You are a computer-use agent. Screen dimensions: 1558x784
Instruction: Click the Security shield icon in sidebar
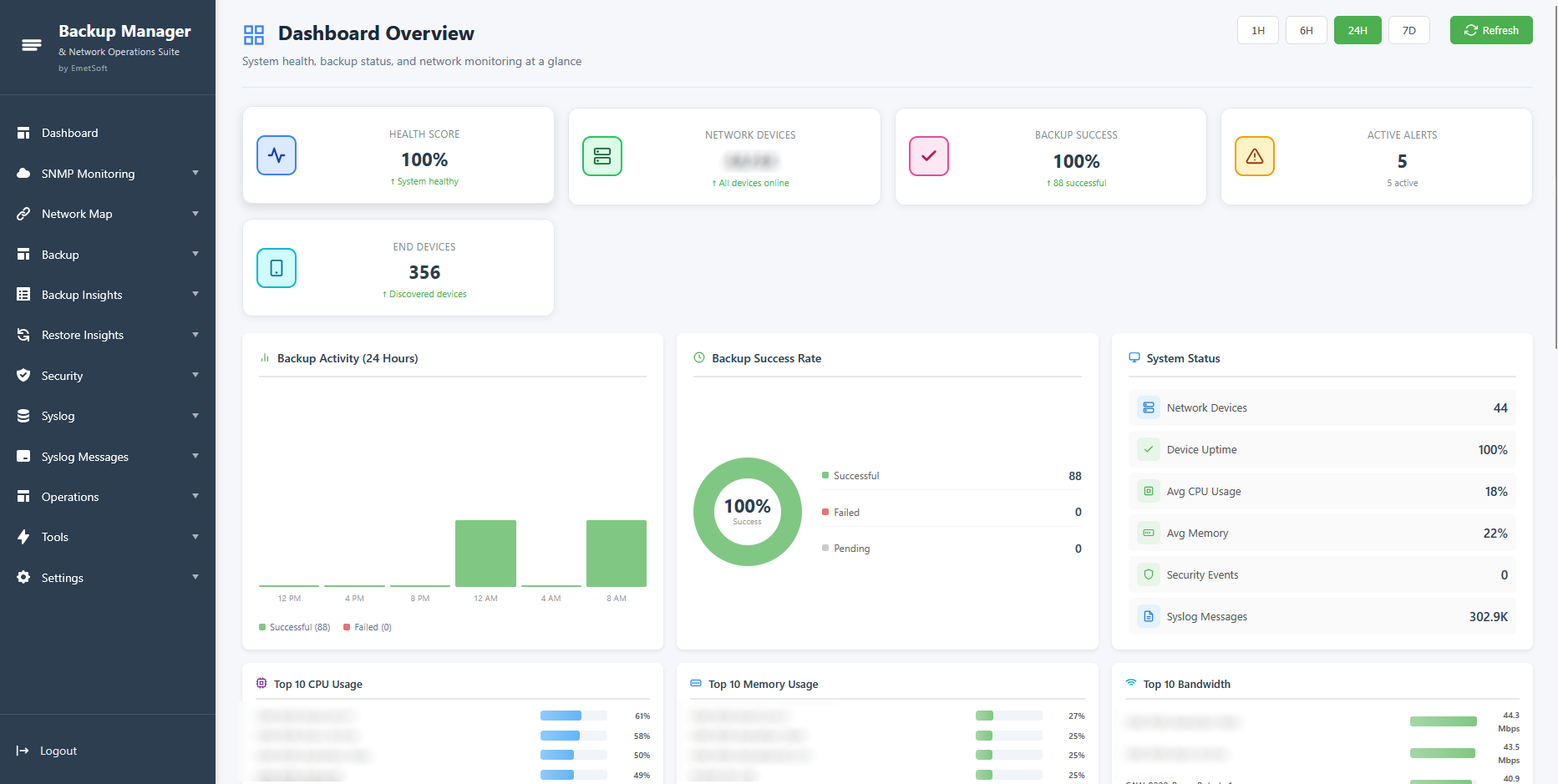tap(23, 376)
